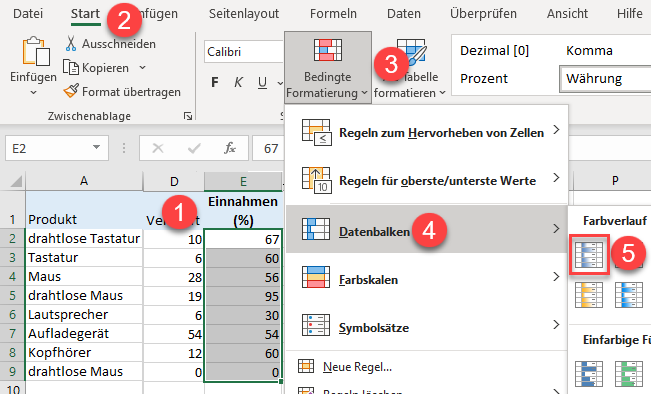Open the Name Box dropdown arrow
This screenshot has width=651, height=394.
click(x=96, y=147)
